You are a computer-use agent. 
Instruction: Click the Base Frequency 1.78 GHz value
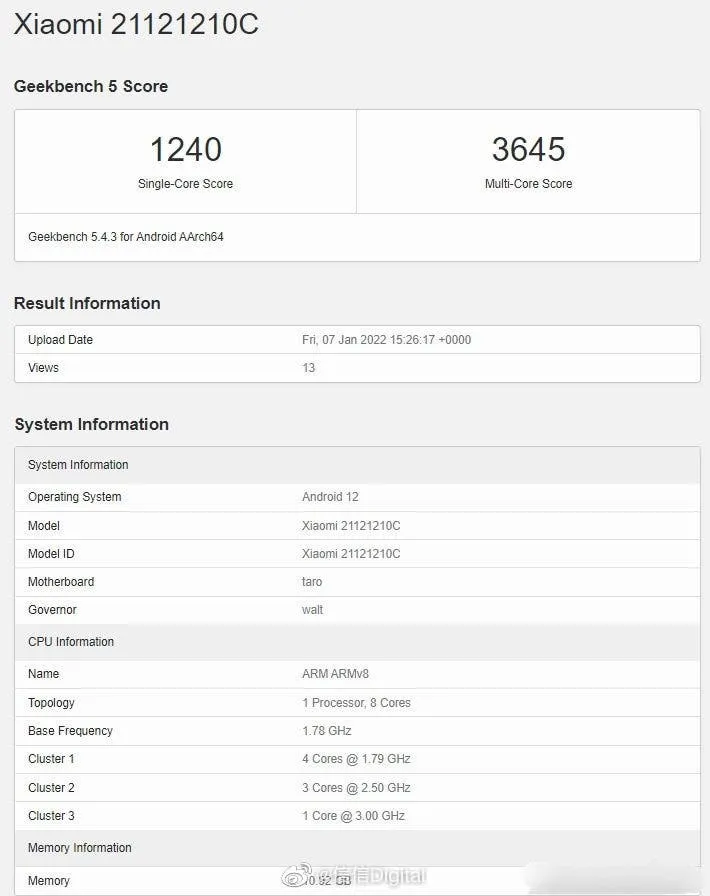coord(327,731)
